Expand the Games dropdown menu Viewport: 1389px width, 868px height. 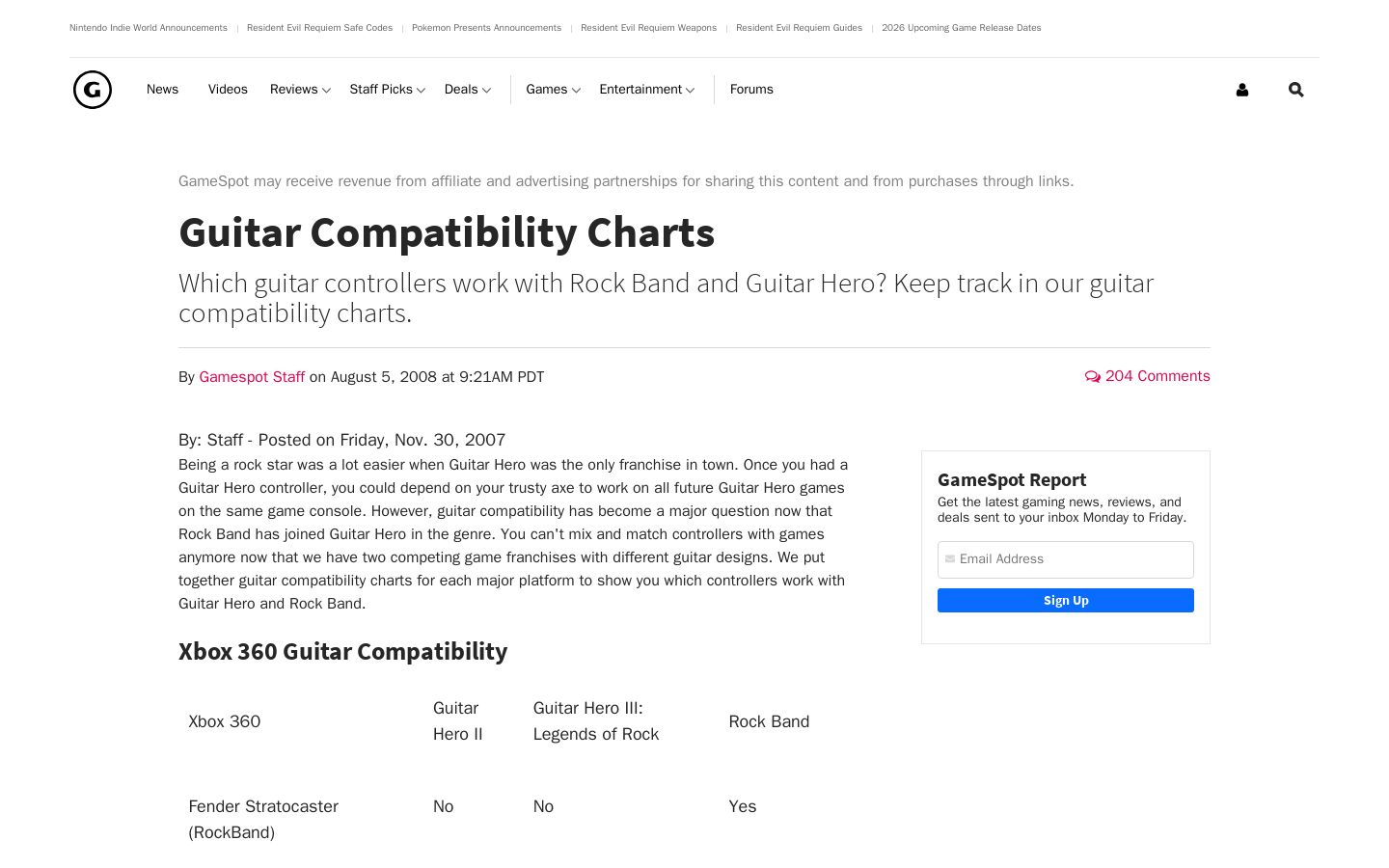point(553,90)
